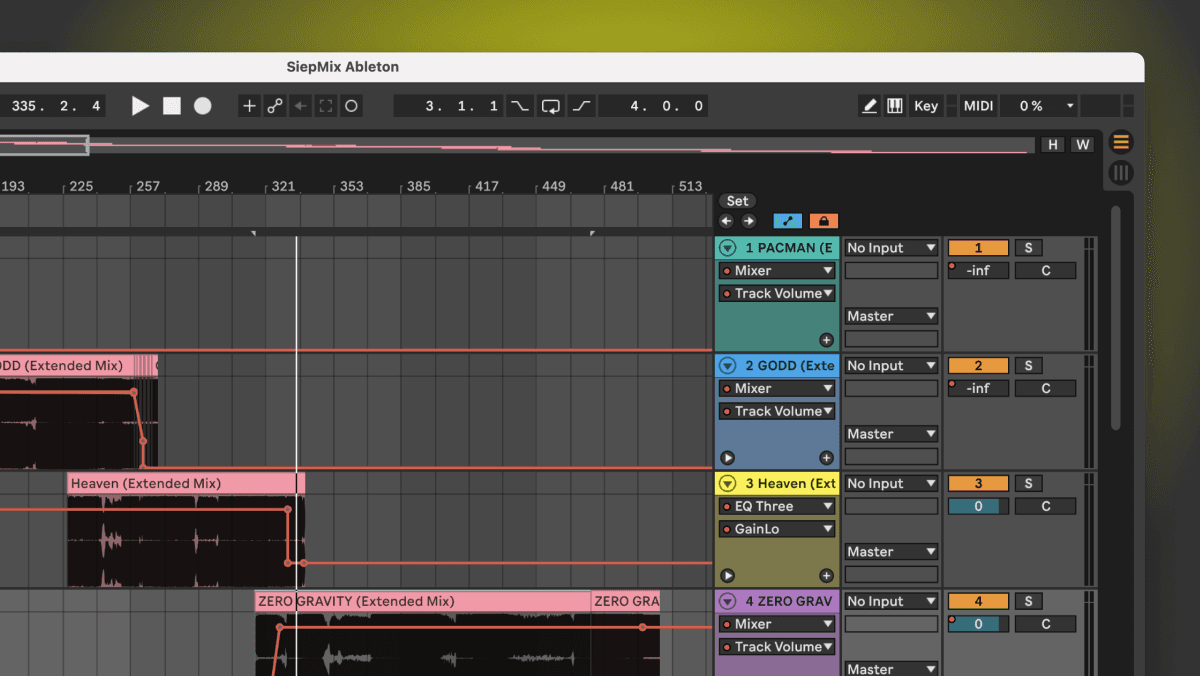Click loop start field 3. 1. 1
The image size is (1200, 676).
coord(448,106)
